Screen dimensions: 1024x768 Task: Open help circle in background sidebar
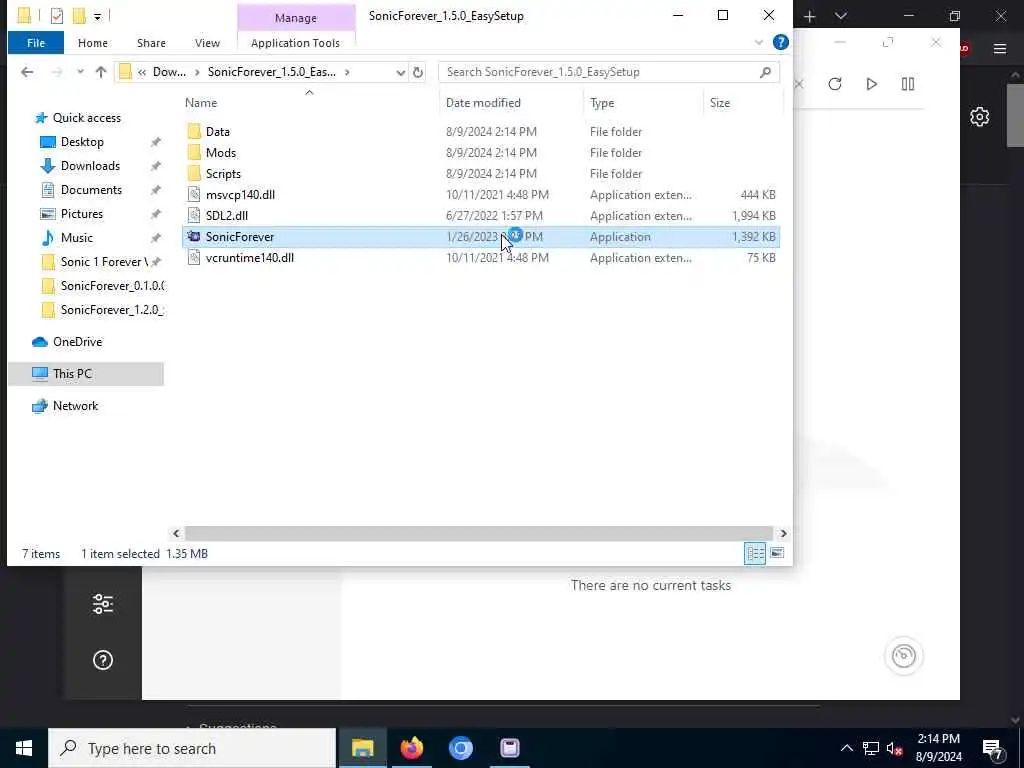pos(103,660)
